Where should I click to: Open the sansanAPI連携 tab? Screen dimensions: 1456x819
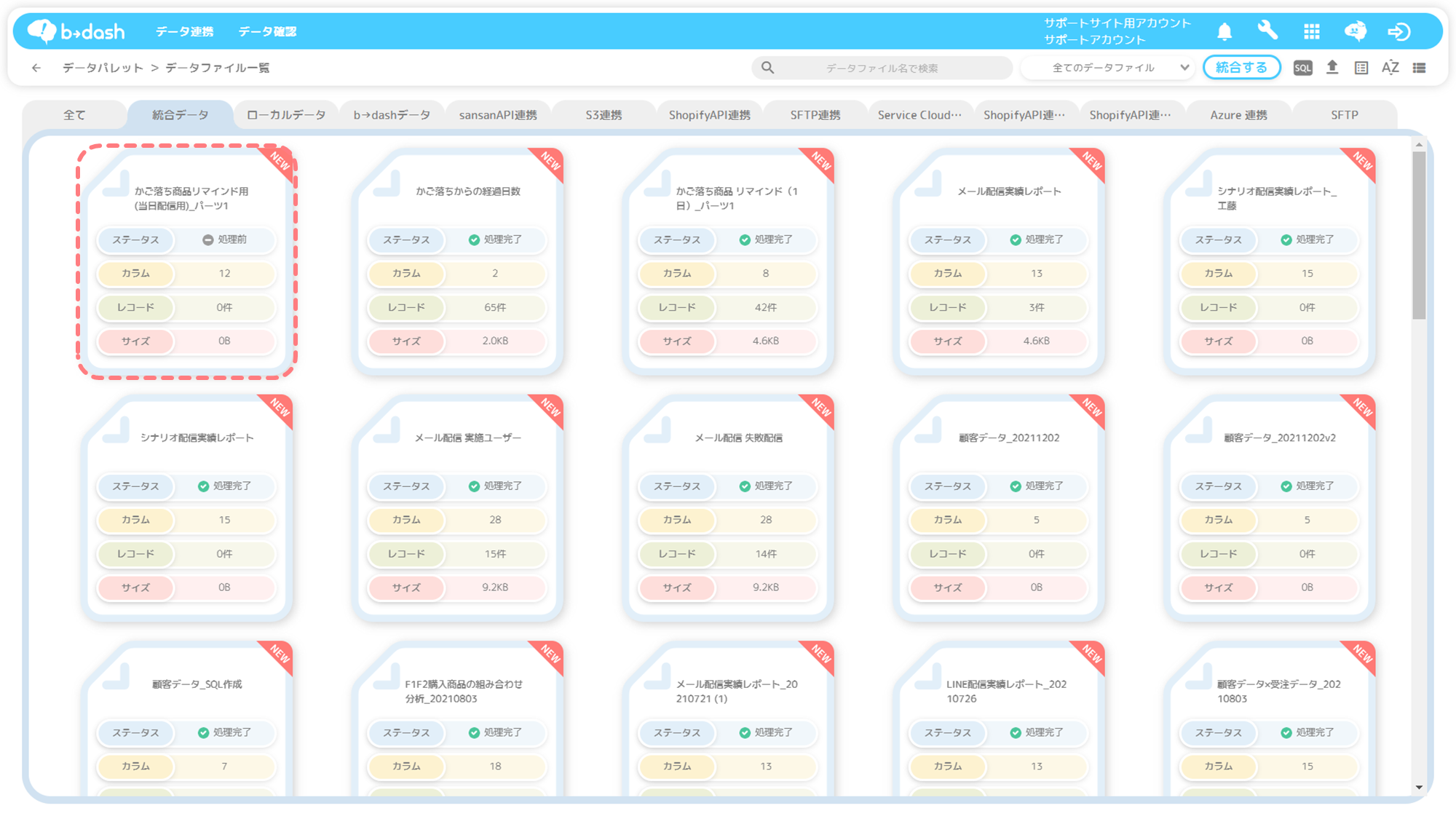point(498,115)
